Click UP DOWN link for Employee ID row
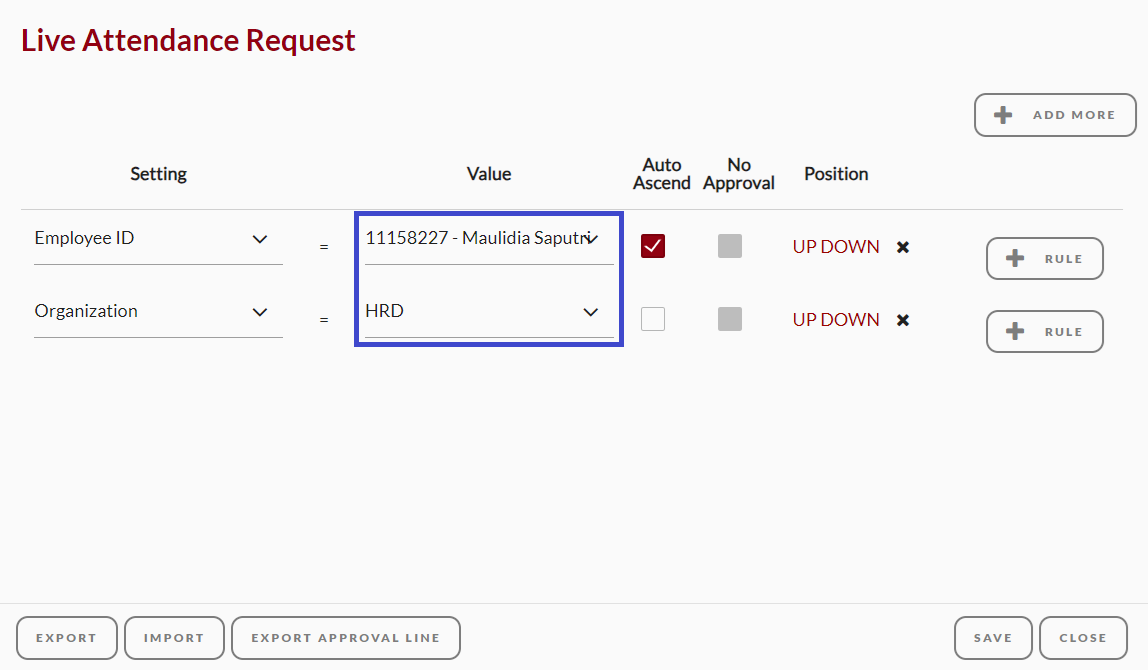This screenshot has height=670, width=1148. pyautogui.click(x=836, y=247)
